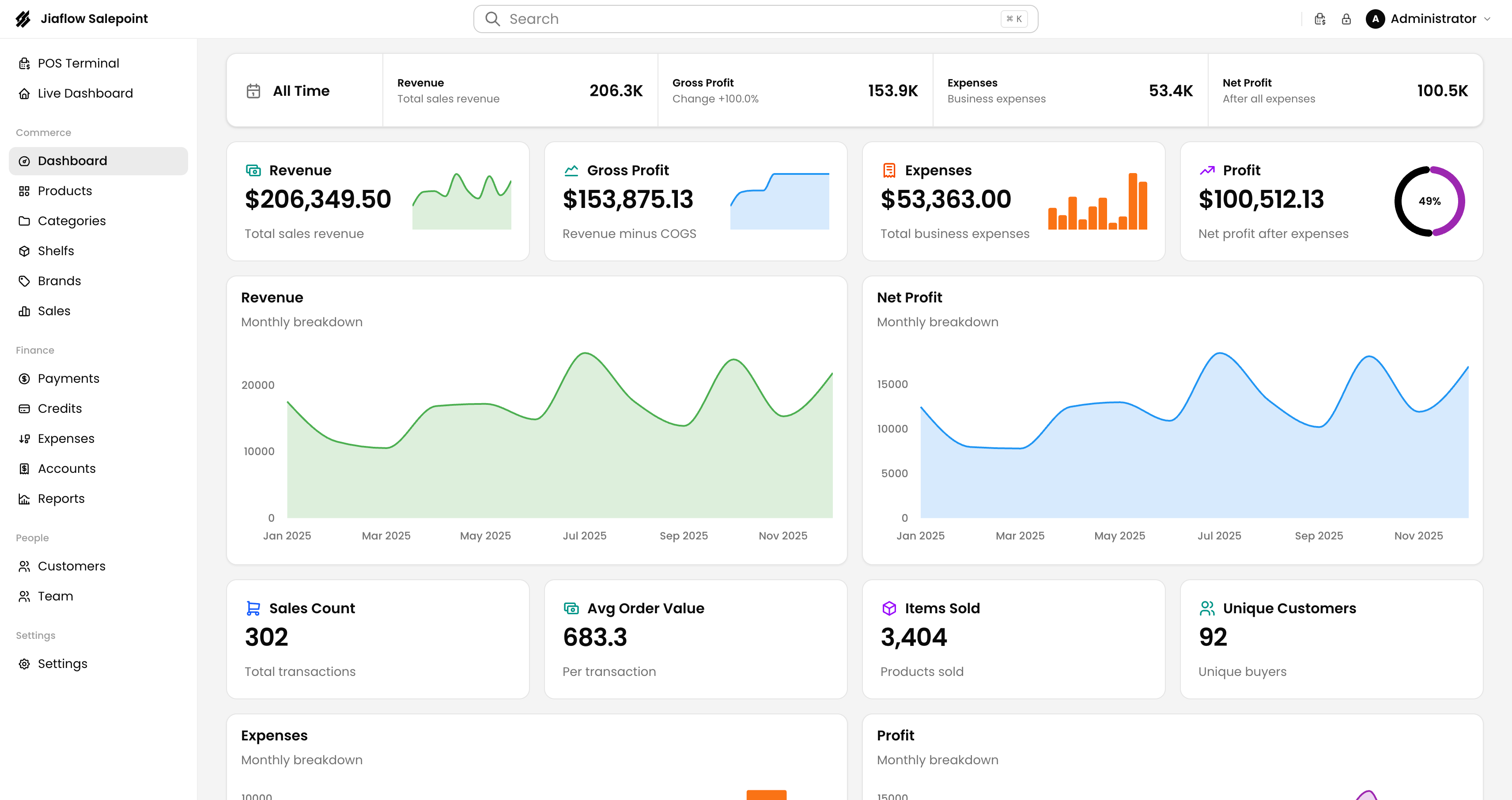Click the lock screen icon
Image resolution: width=1512 pixels, height=800 pixels.
pyautogui.click(x=1346, y=19)
